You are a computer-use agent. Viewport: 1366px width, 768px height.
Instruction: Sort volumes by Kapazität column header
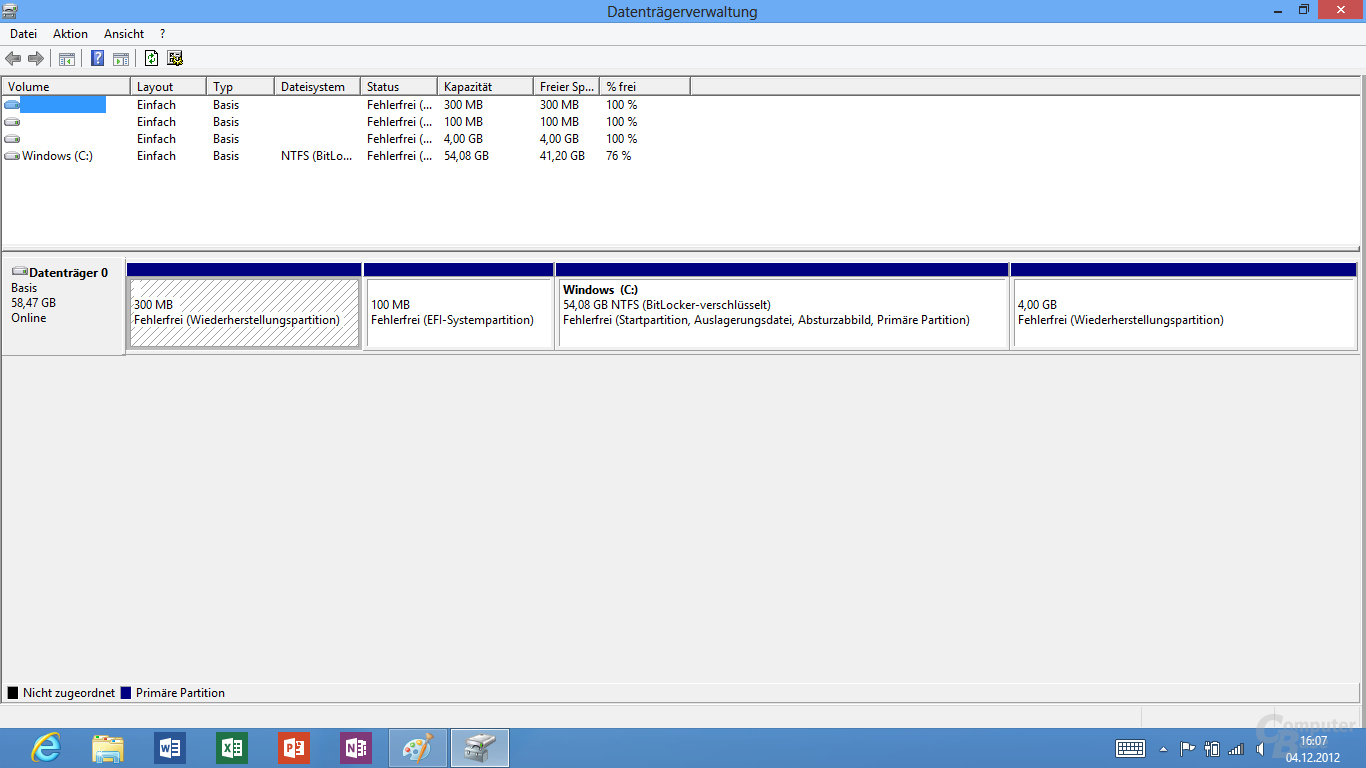point(484,87)
